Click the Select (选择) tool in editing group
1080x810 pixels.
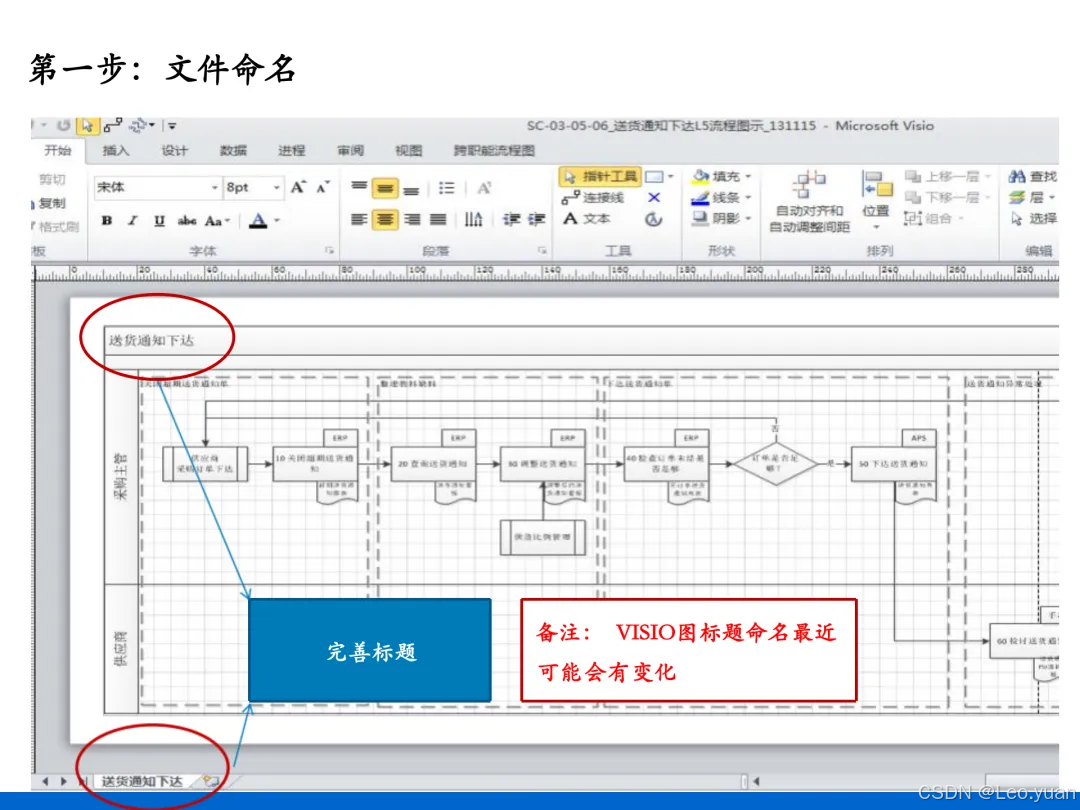pos(1033,219)
